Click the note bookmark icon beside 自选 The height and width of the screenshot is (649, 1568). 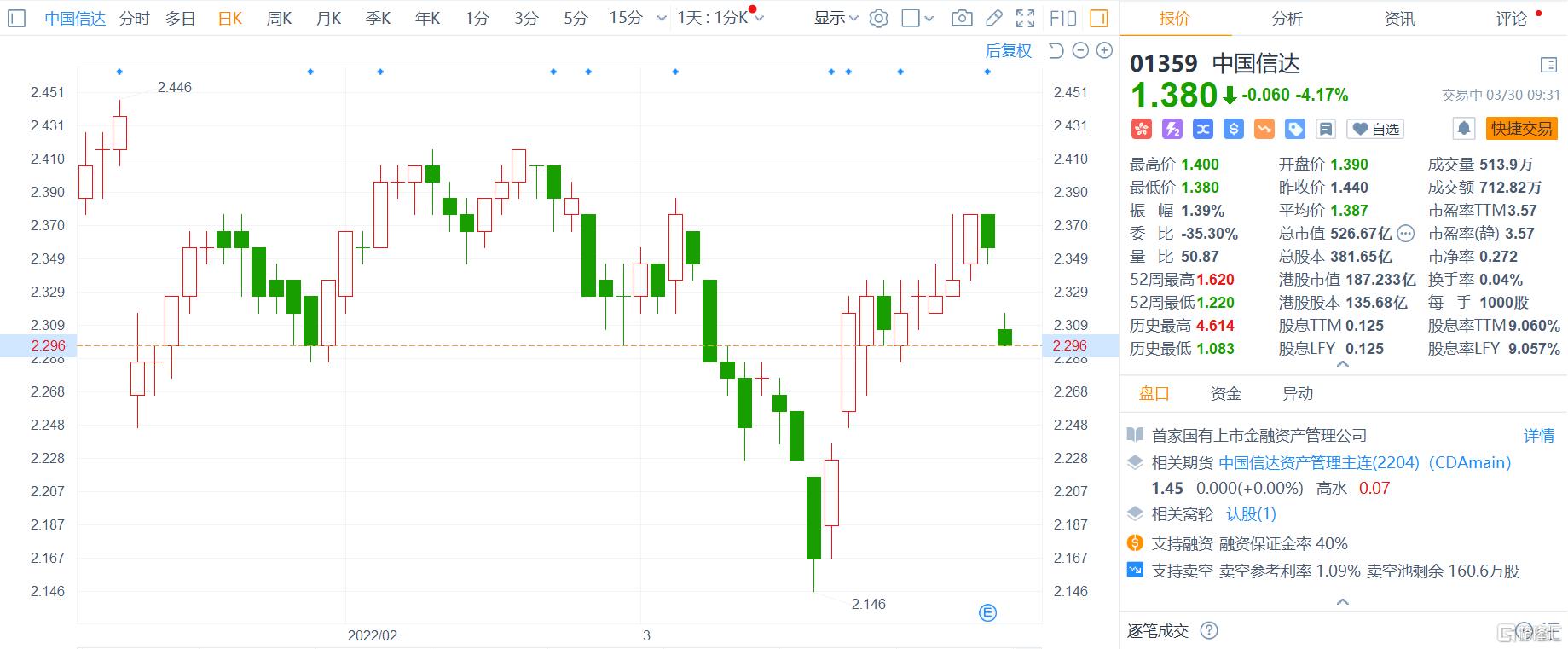pos(1325,129)
